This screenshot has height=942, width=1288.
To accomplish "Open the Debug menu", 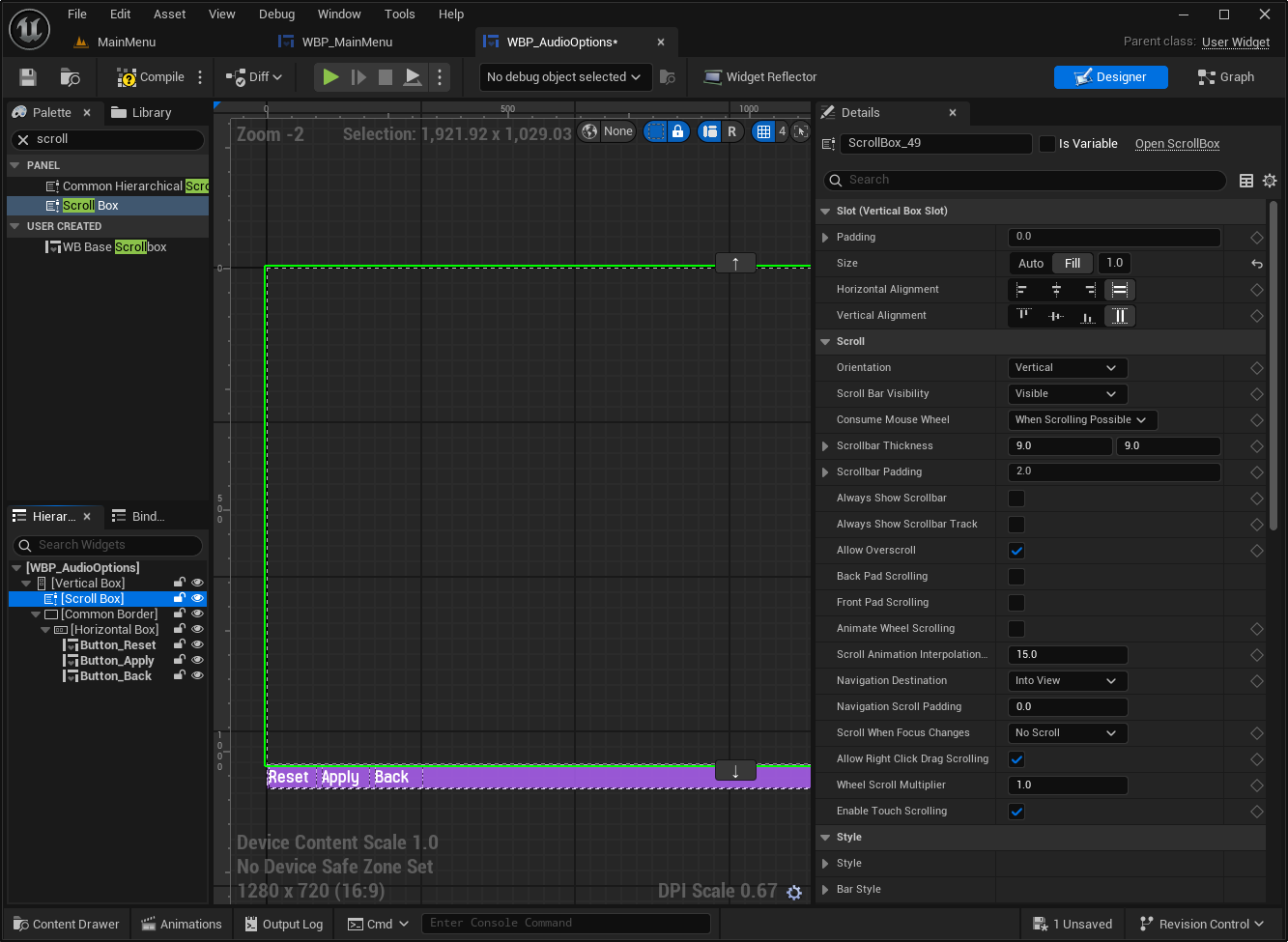I will [276, 14].
